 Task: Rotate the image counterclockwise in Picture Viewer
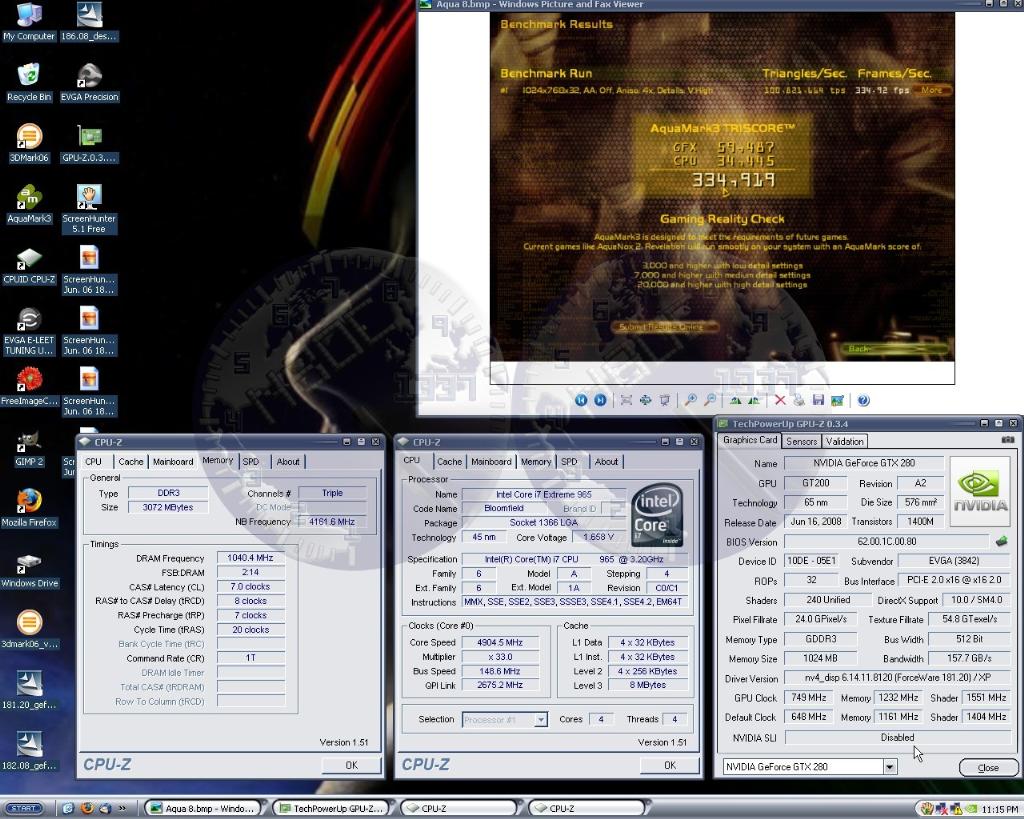[754, 400]
